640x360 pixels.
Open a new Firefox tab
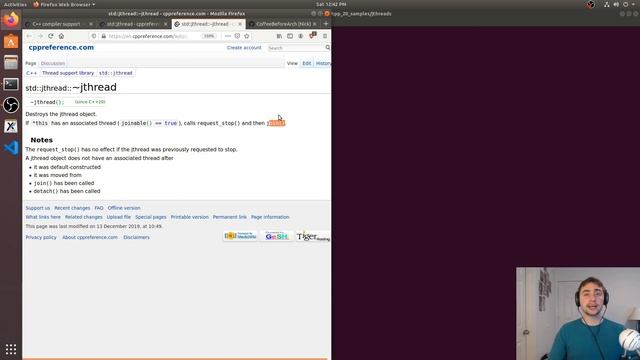pos(326,24)
